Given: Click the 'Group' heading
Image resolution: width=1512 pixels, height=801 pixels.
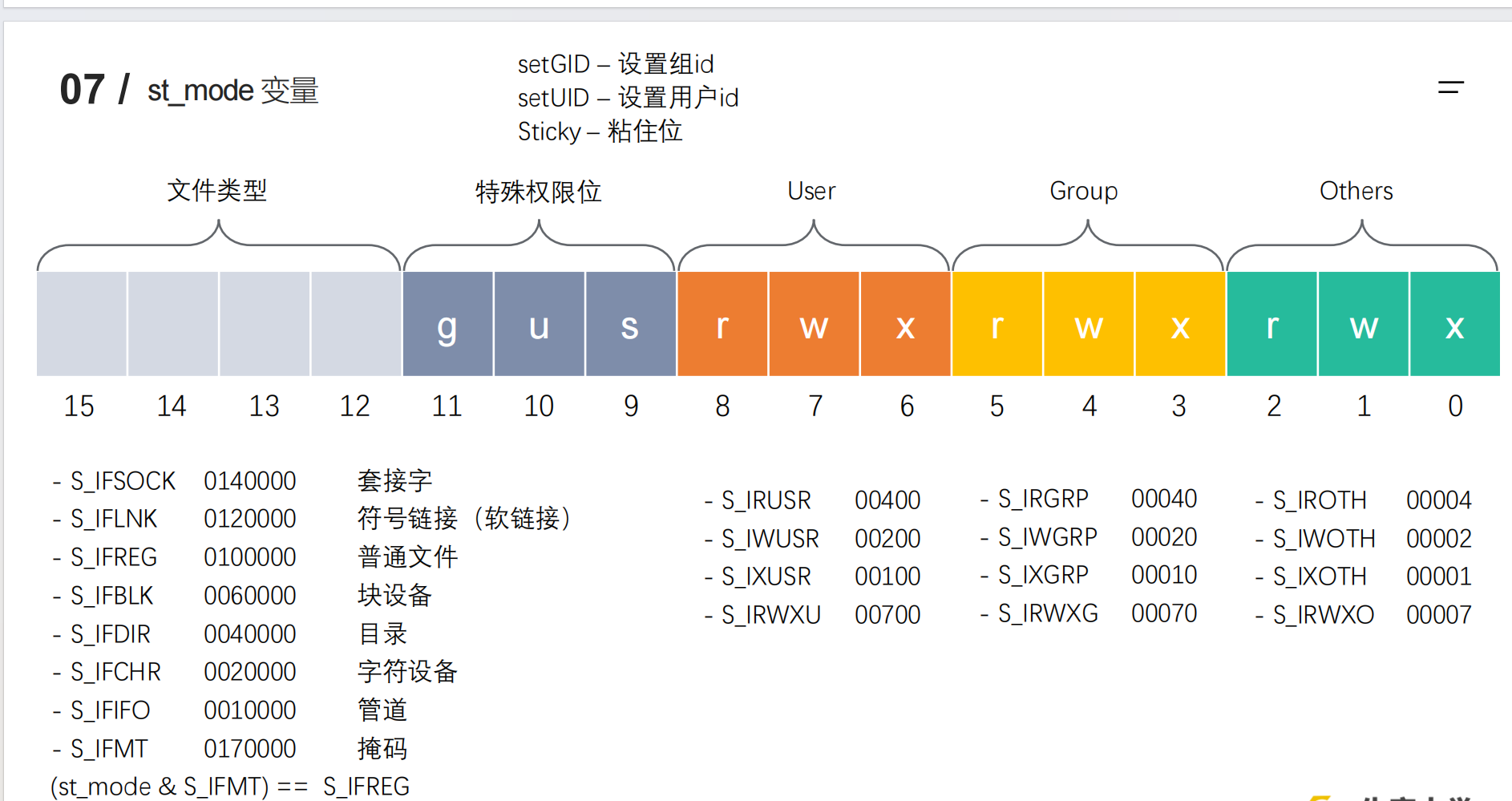Looking at the screenshot, I should pyautogui.click(x=1084, y=192).
